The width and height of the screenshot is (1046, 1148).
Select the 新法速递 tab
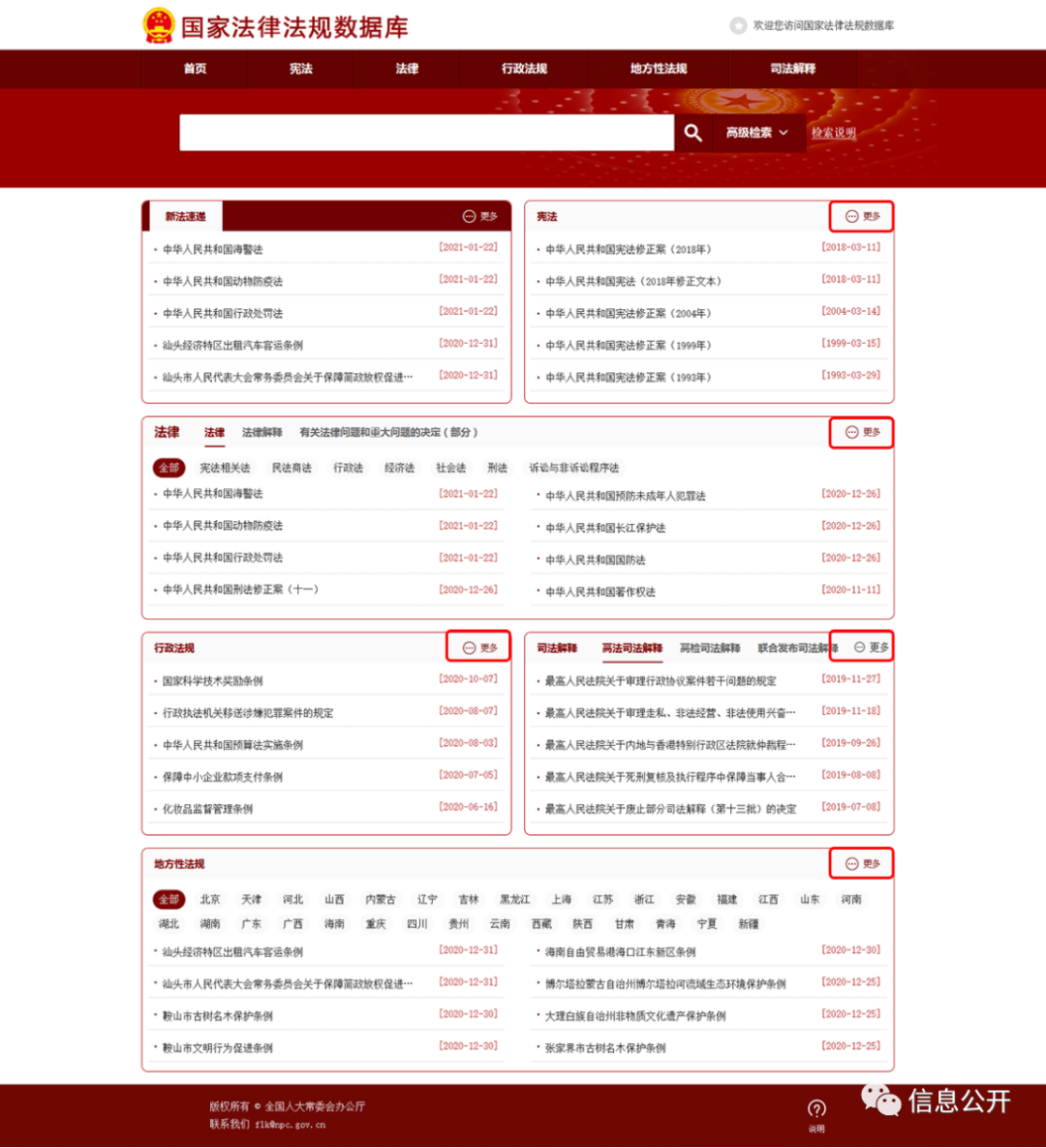click(186, 217)
